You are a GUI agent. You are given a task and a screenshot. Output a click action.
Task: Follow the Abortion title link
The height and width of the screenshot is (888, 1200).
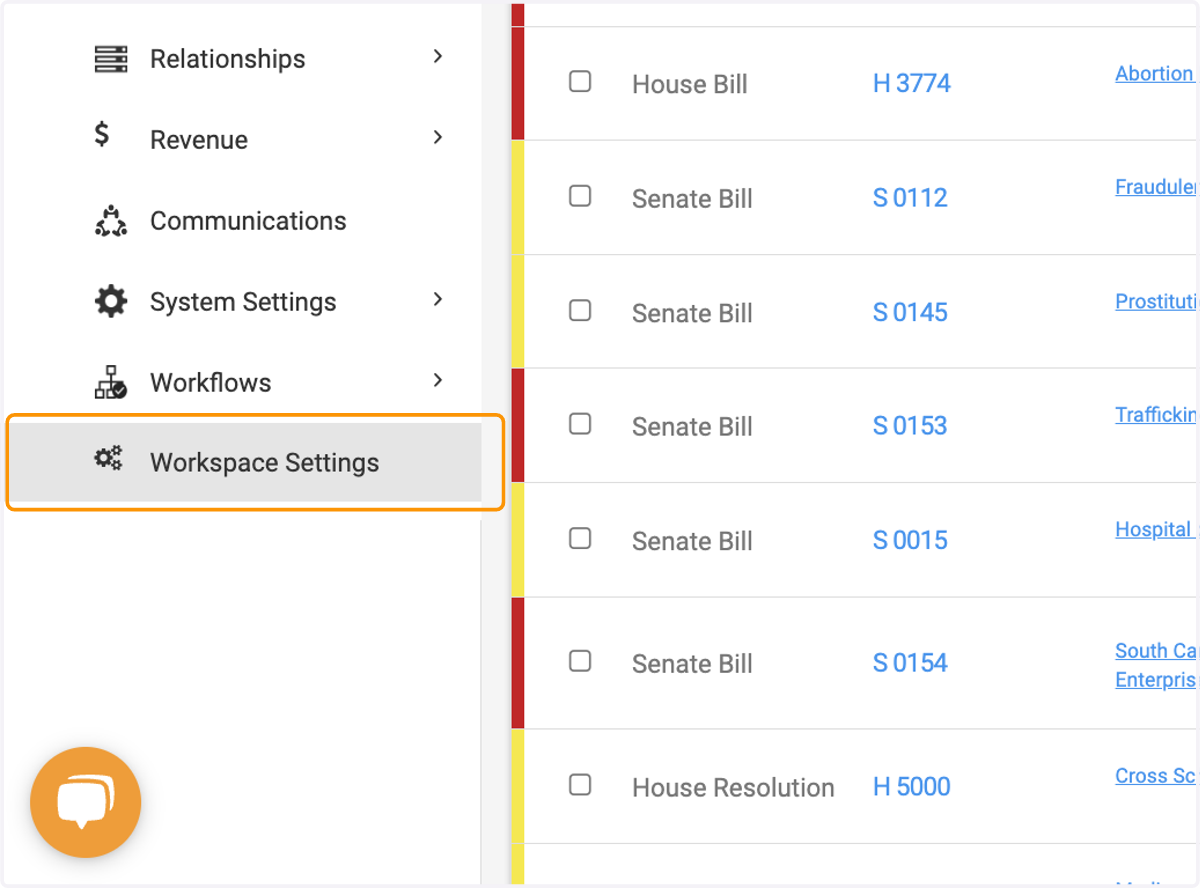1155,74
